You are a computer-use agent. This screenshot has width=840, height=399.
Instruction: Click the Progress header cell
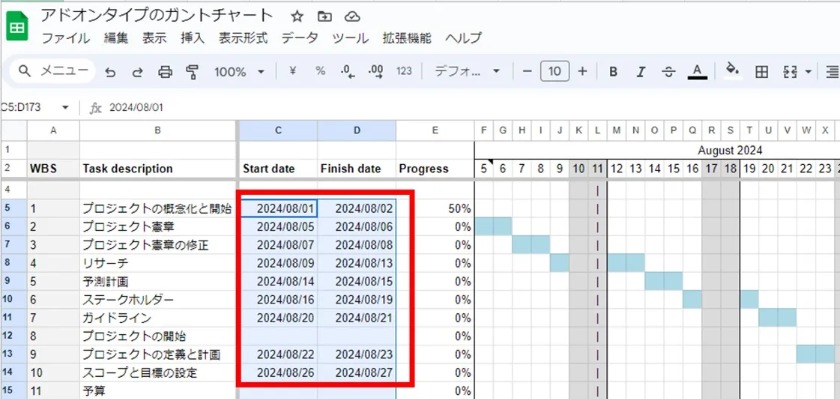point(435,169)
